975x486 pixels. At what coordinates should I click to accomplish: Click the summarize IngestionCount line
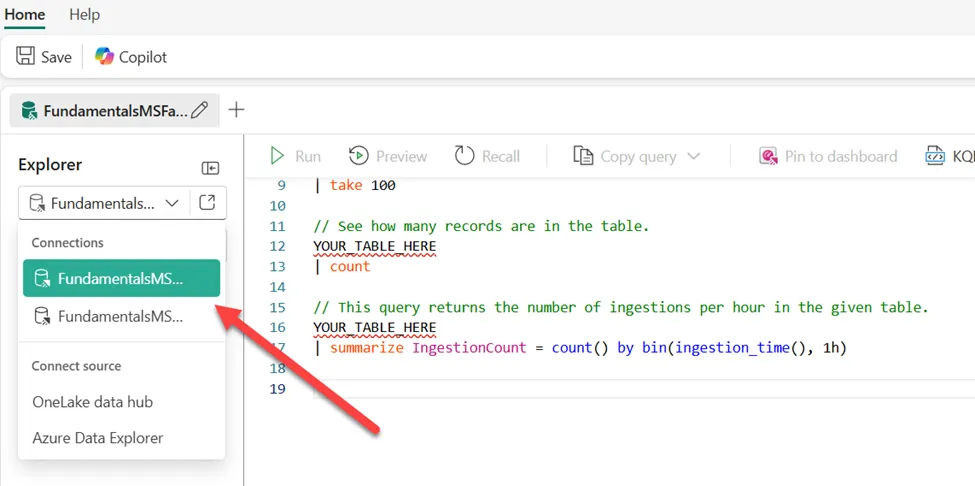point(580,348)
